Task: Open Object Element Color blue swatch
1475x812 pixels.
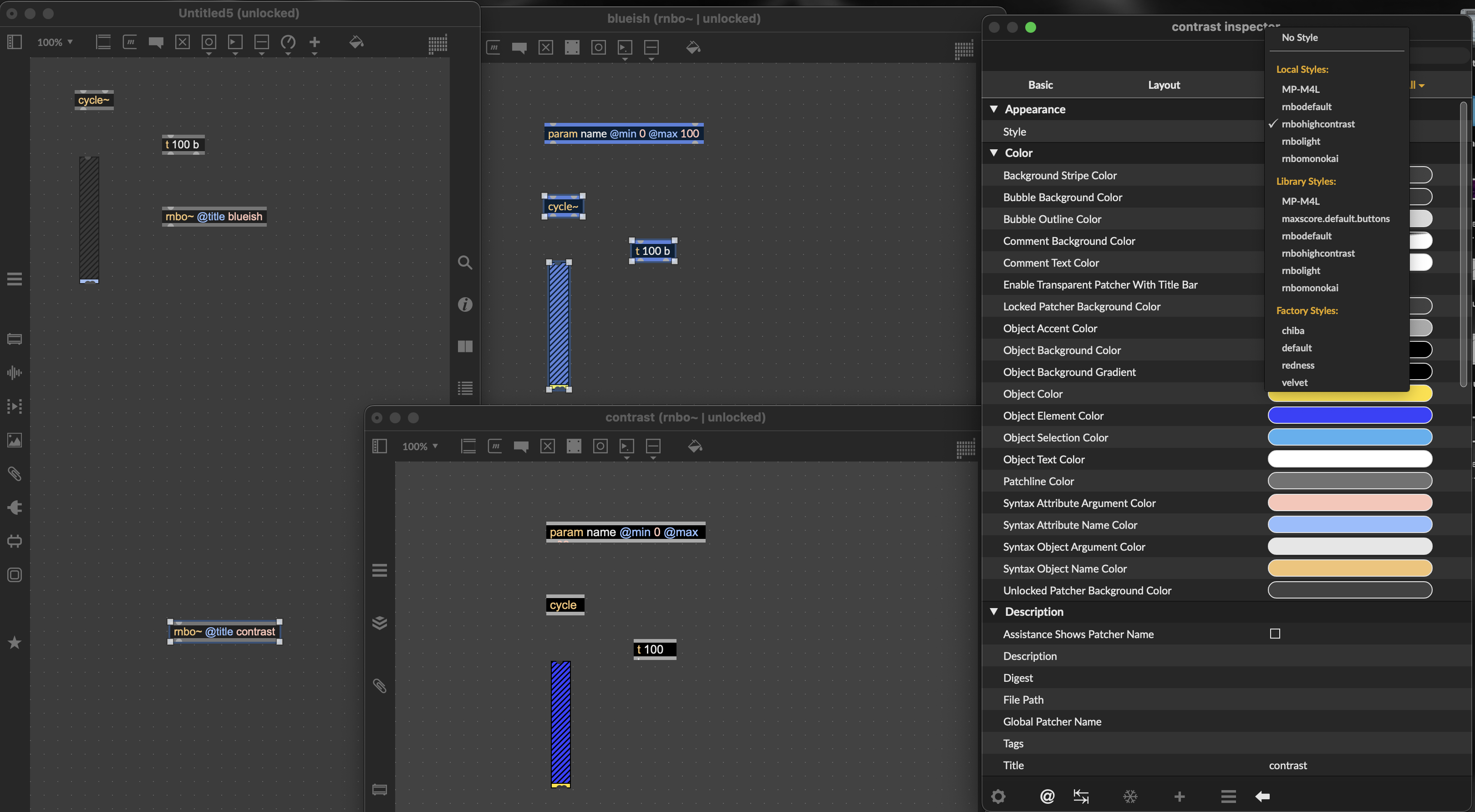Action: [x=1350, y=415]
